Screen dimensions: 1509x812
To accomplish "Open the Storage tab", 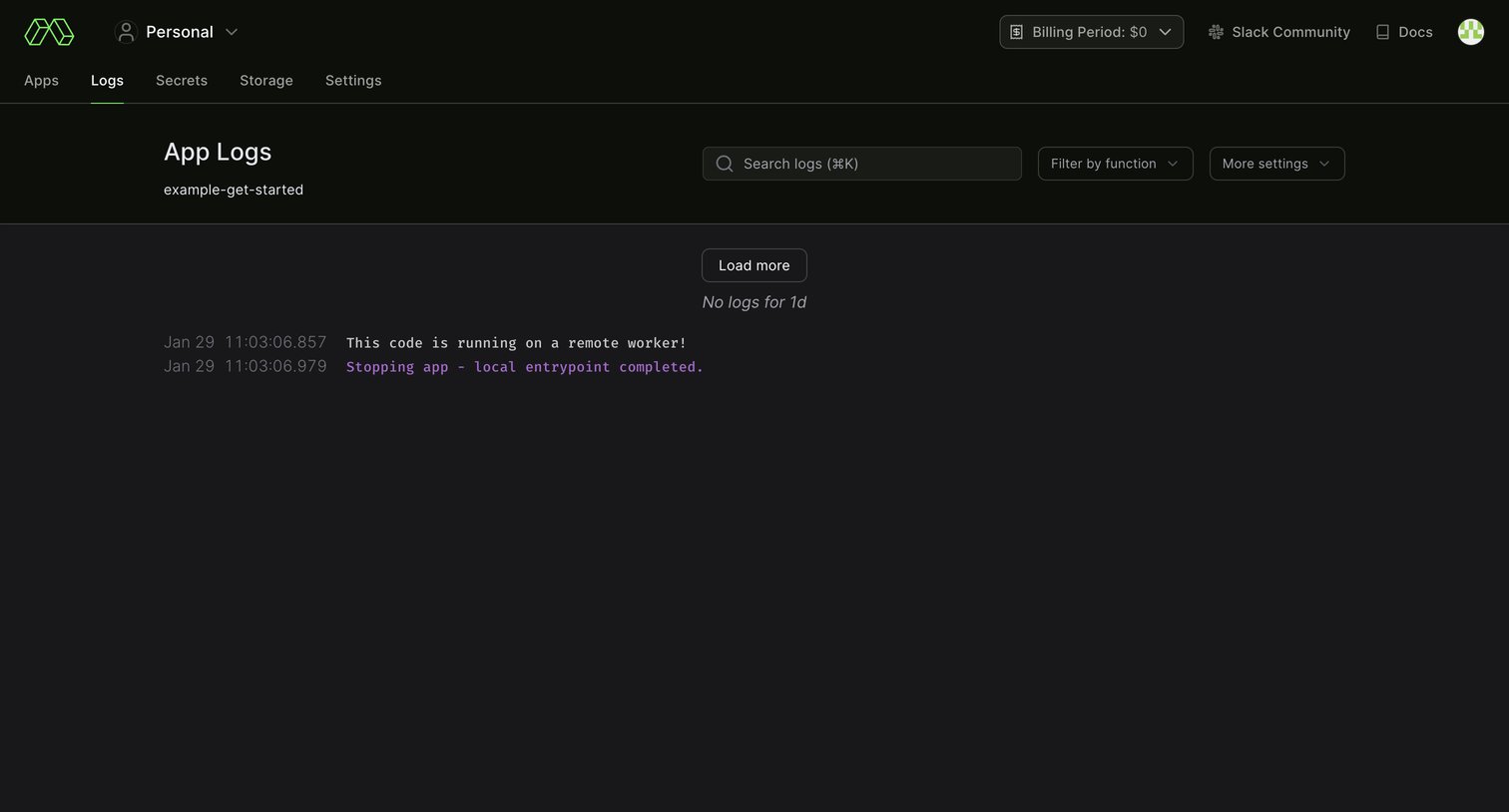I will point(266,81).
